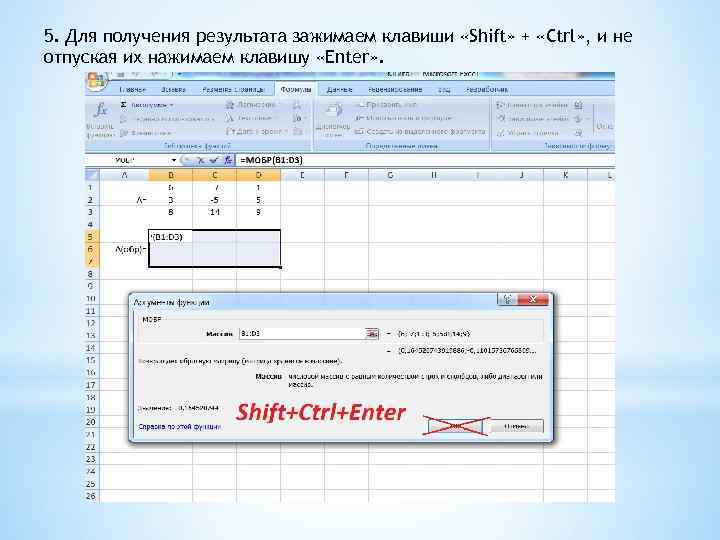Click the formula bar fx icon
Image resolution: width=720 pixels, height=540 pixels.
(227, 160)
